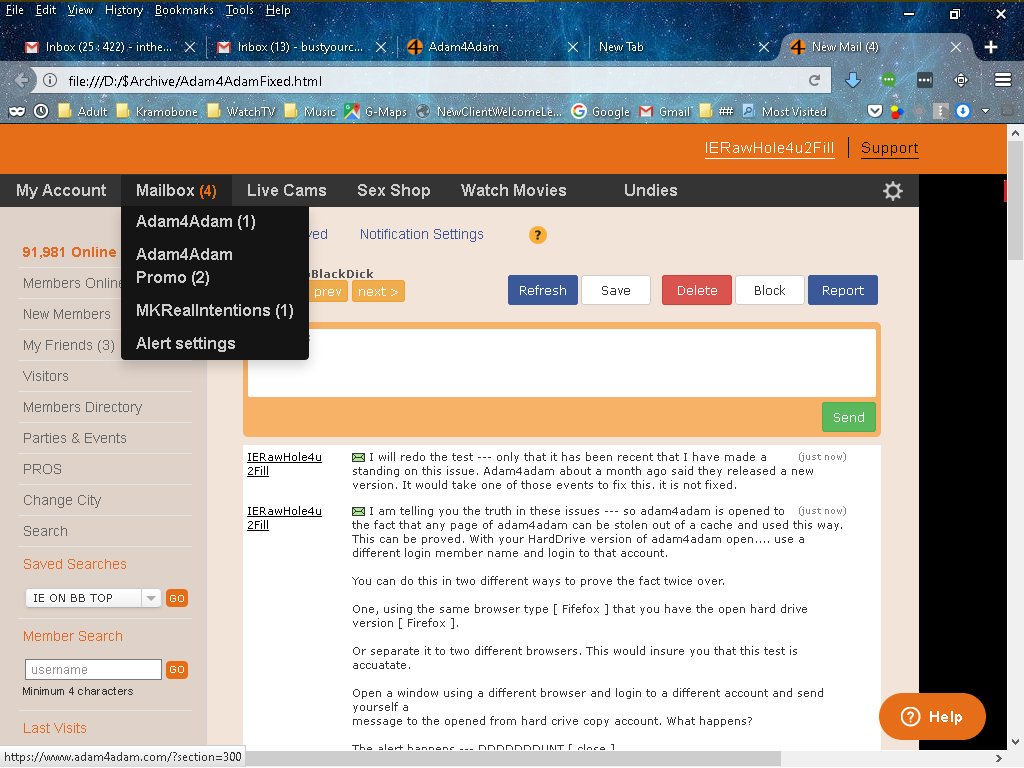Click the GO button next to username field
The height and width of the screenshot is (768, 1024).
(177, 669)
